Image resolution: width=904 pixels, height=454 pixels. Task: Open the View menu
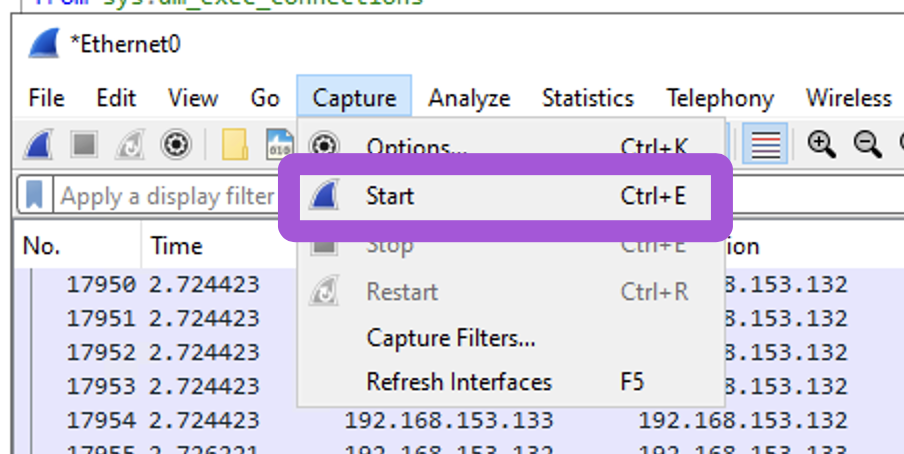click(x=193, y=98)
